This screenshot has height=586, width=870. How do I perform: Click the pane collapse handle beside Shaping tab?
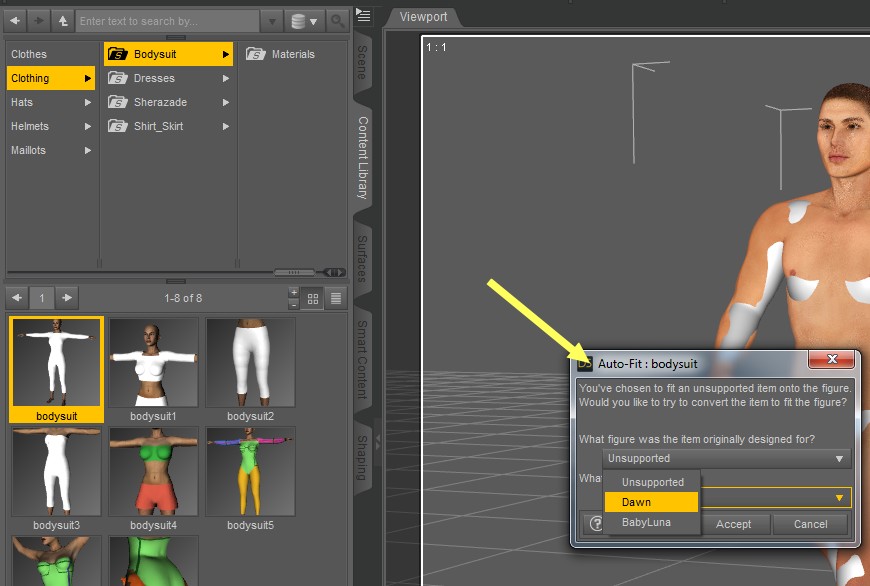[x=378, y=442]
